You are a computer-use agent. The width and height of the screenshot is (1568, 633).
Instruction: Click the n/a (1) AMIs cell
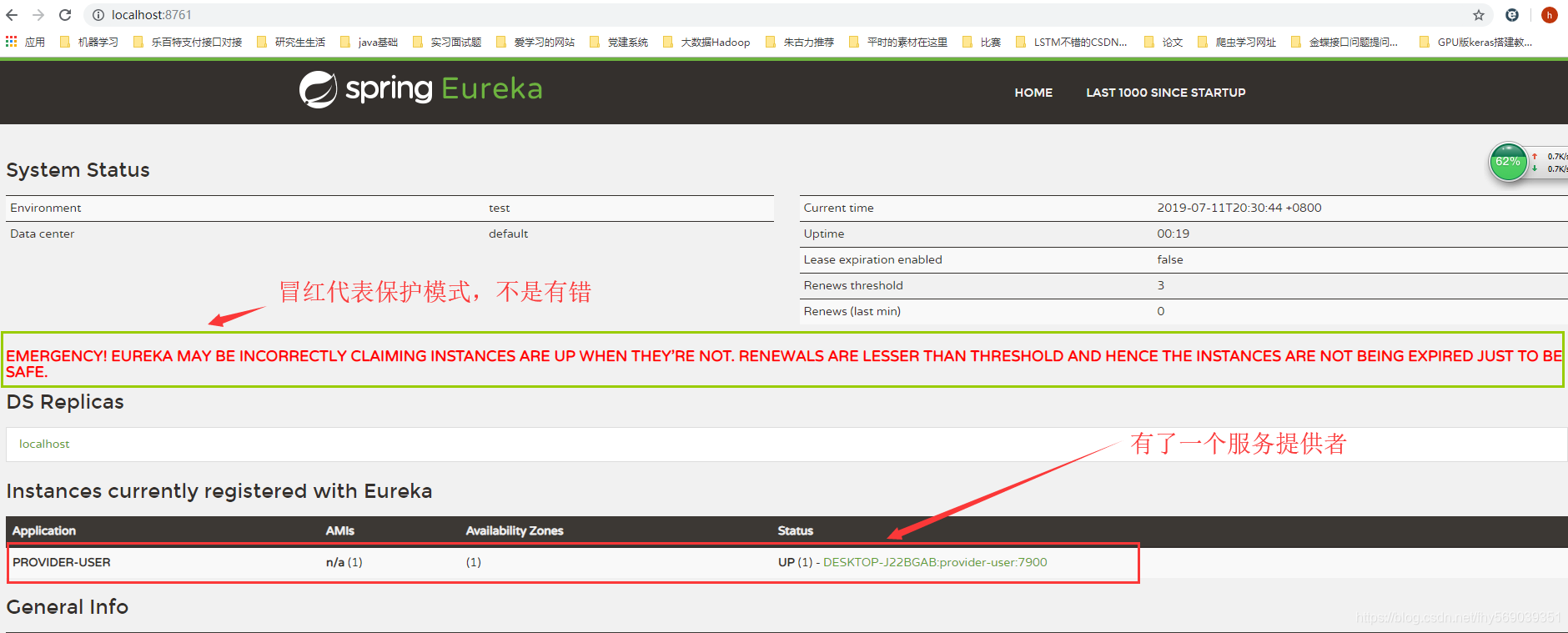(x=344, y=563)
